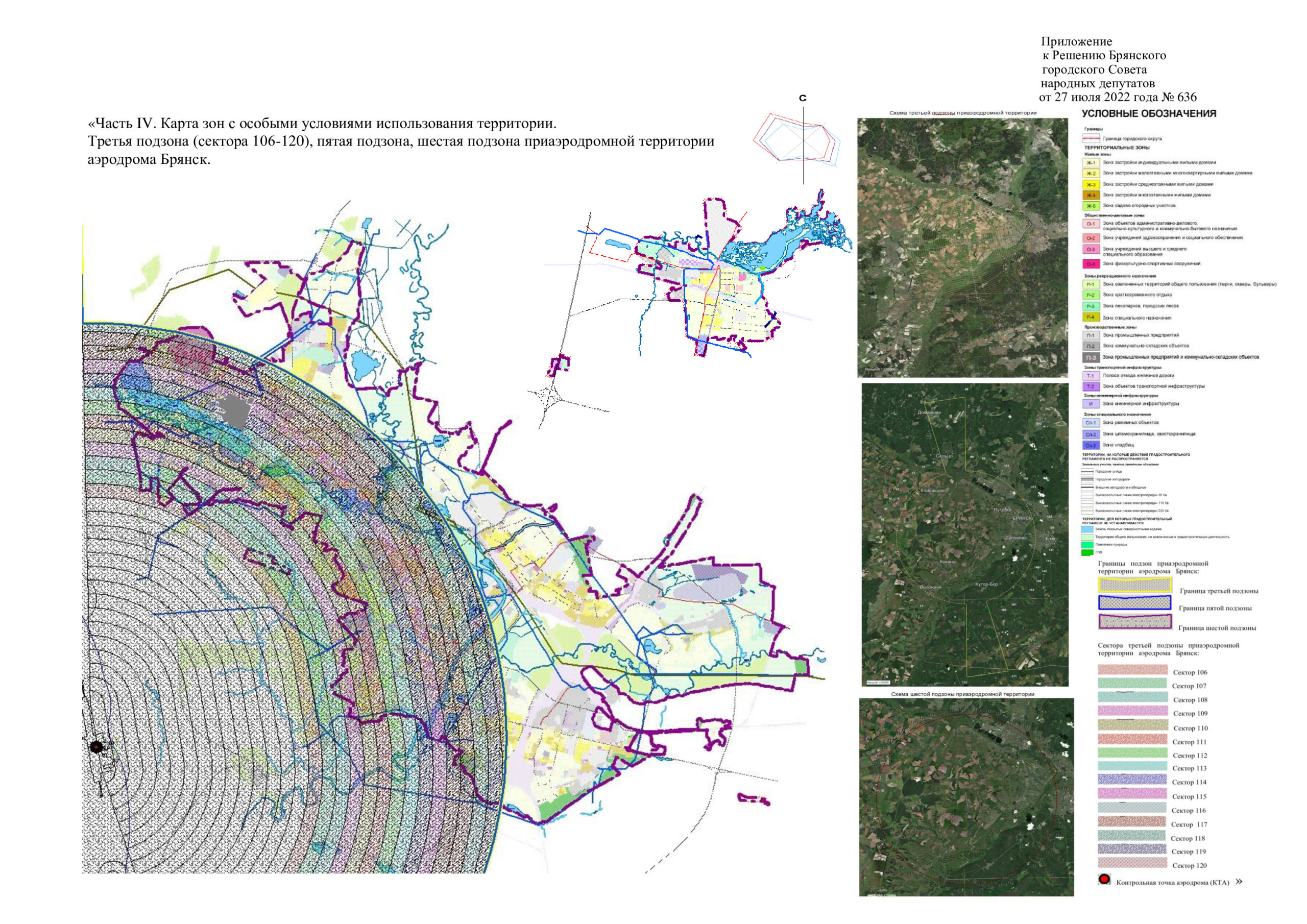Open the middle satellite scheme showing Брянск
1307x924 pixels.
(x=965, y=534)
